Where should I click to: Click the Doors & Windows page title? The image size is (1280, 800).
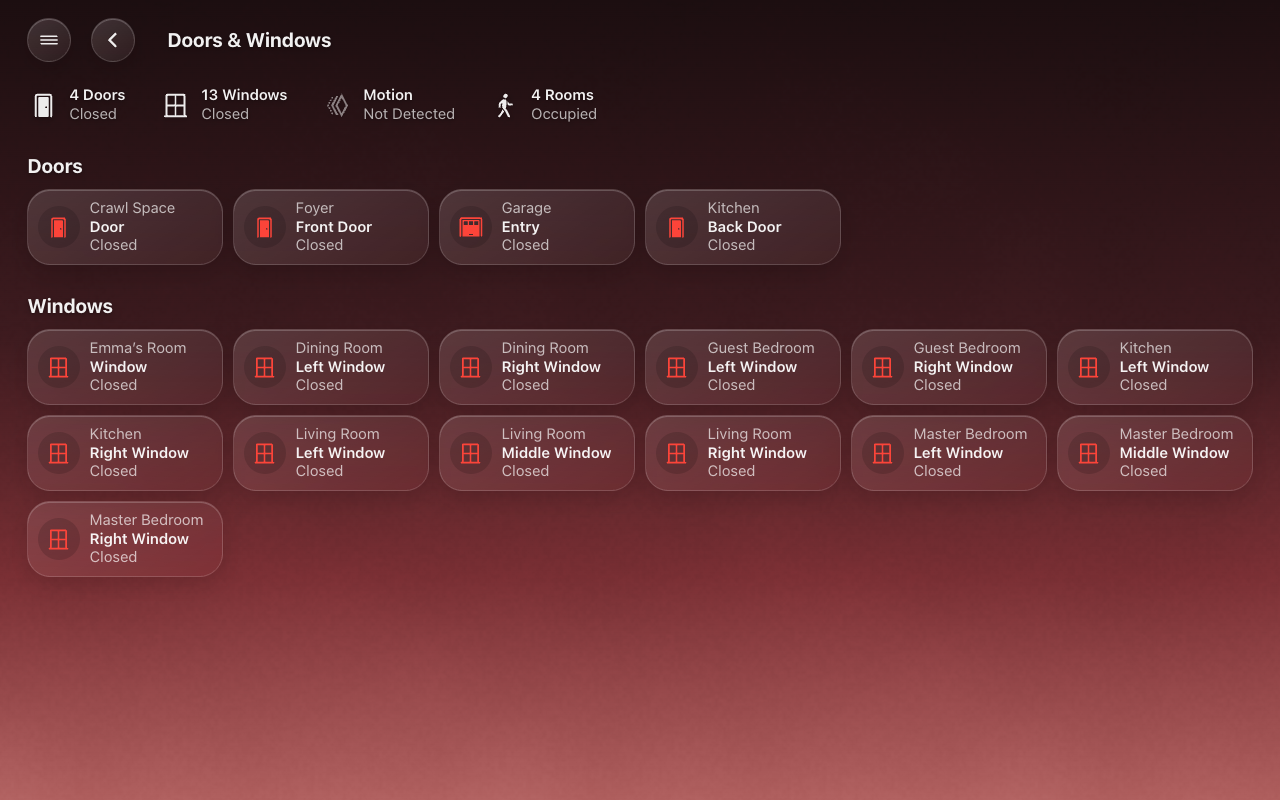(x=249, y=40)
